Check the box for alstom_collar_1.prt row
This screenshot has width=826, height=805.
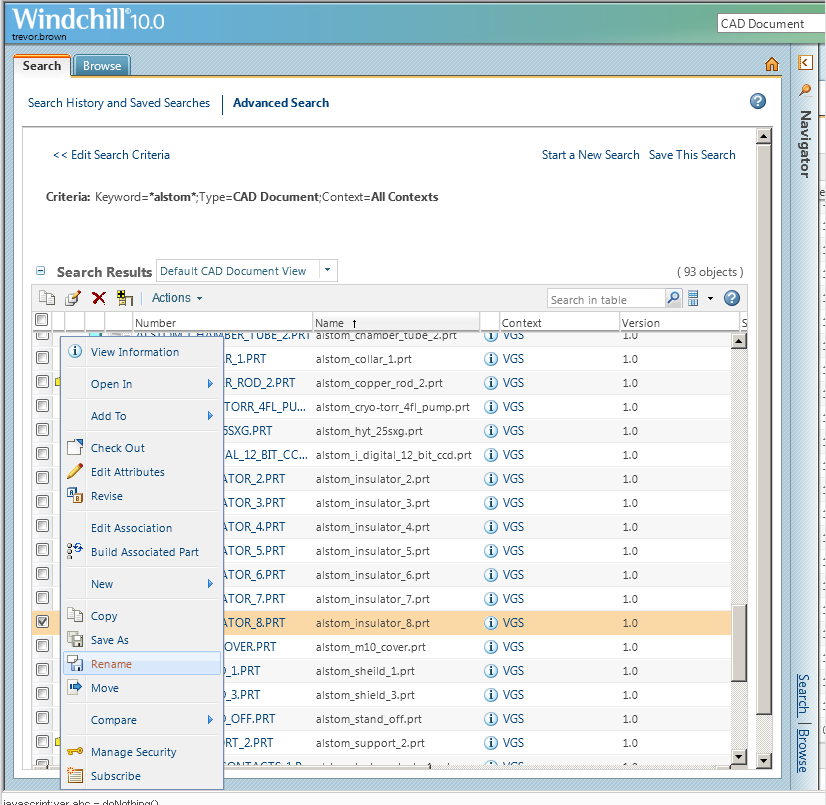(43, 358)
